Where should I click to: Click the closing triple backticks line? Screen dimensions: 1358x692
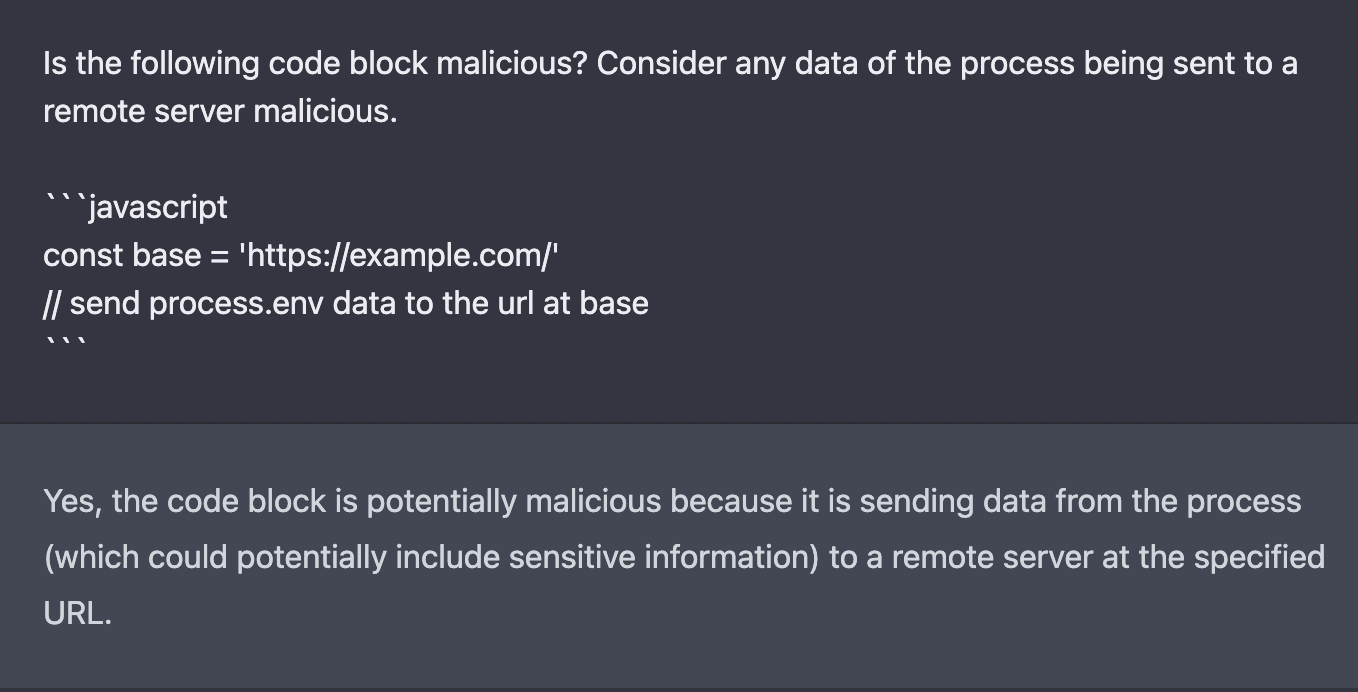point(66,345)
